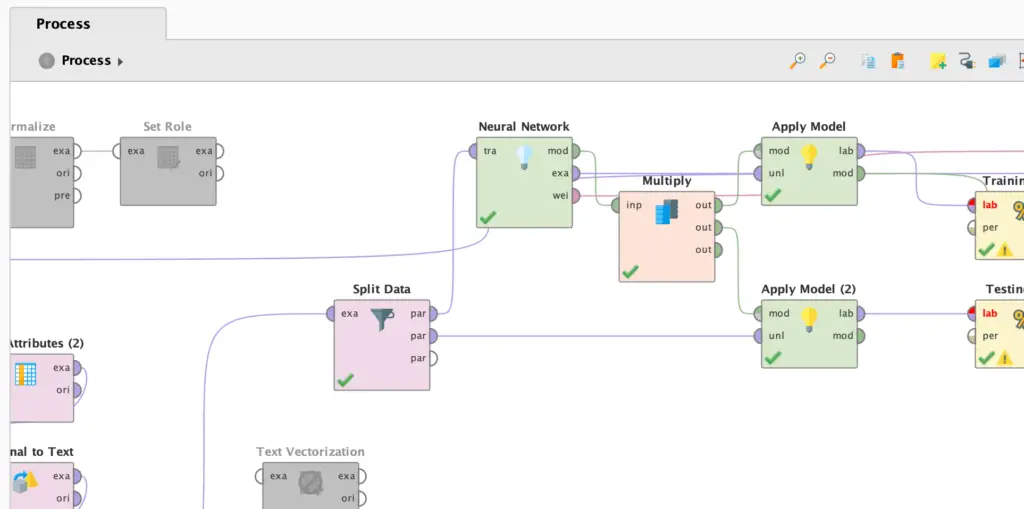Viewport: 1024px width, 509px height.
Task: Select the Multiply operator's blue stack icon
Action: tap(667, 212)
